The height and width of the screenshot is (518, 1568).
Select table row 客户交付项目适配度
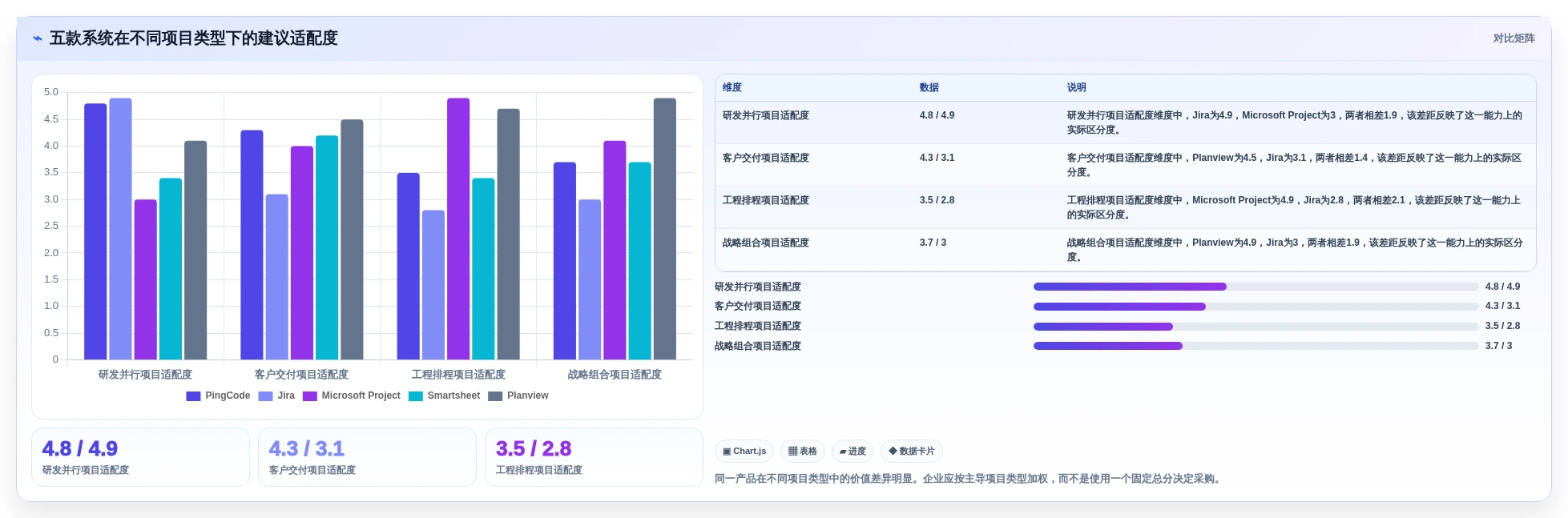point(1125,165)
